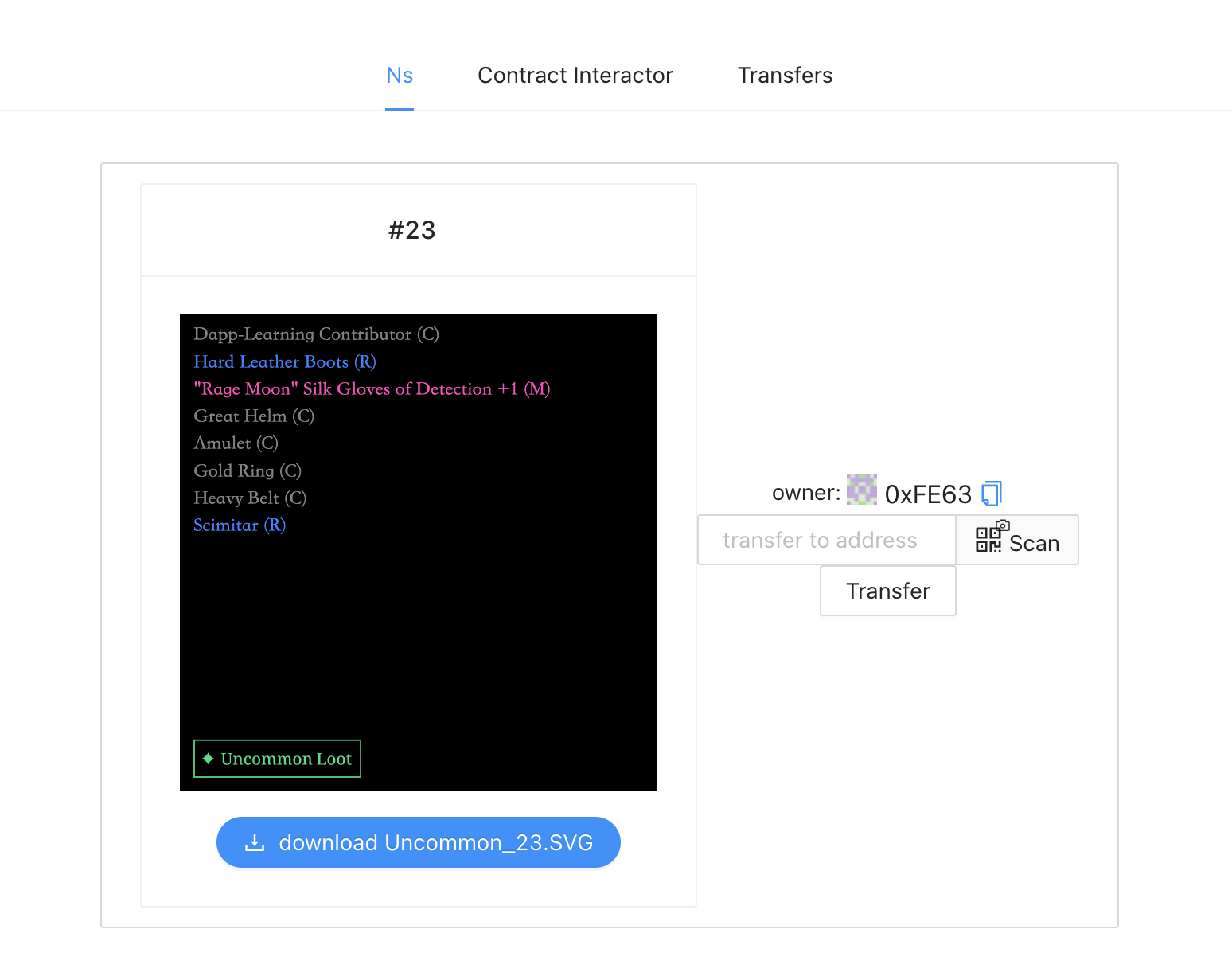Screen dimensions: 1232x976
Task: Click the Dapp-Learning Contributor (C) line
Action: coord(316,334)
